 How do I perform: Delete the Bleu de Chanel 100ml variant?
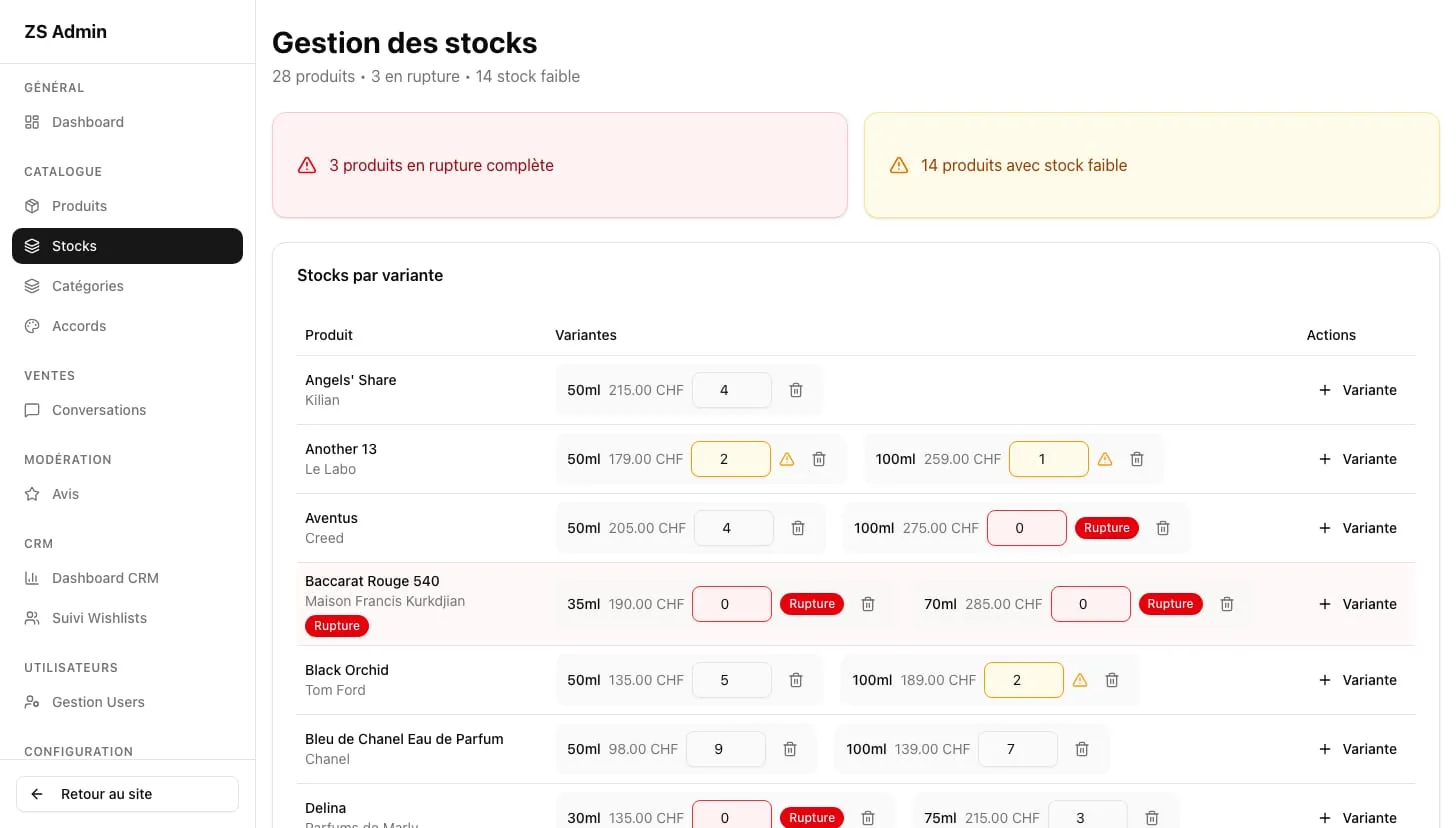click(1082, 749)
